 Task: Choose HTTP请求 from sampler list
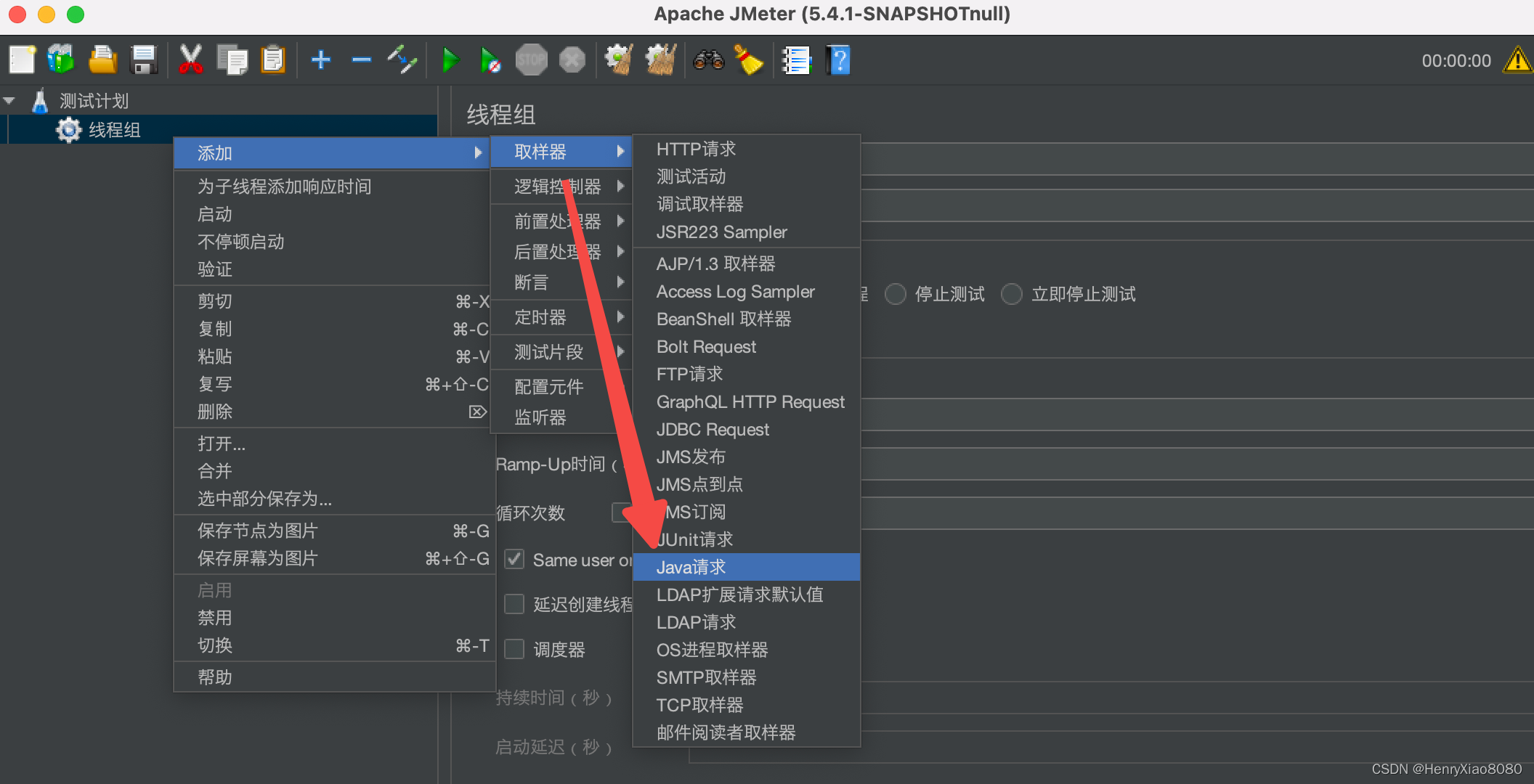click(696, 149)
